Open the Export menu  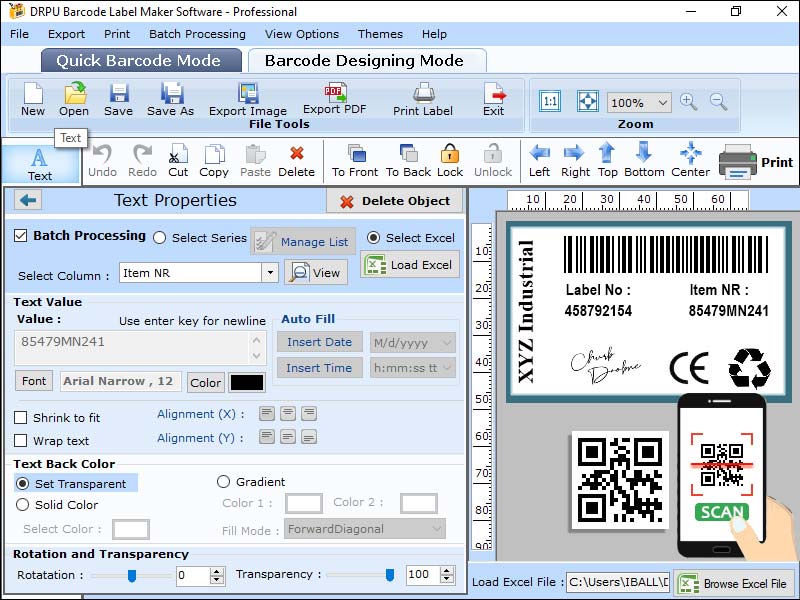click(66, 34)
